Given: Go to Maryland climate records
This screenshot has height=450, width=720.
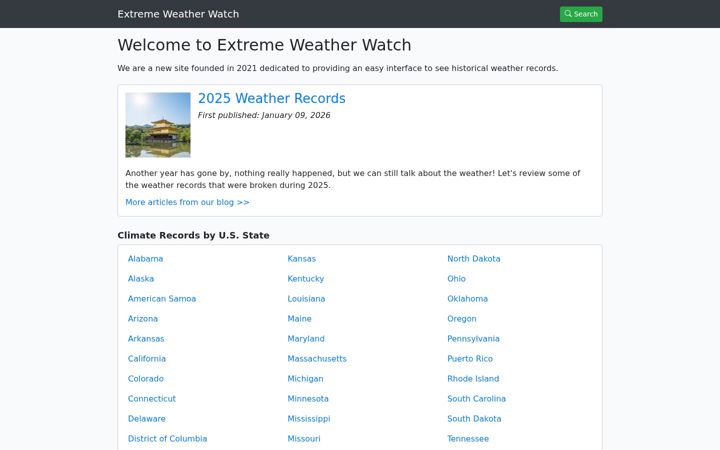Looking at the screenshot, I should (306, 339).
